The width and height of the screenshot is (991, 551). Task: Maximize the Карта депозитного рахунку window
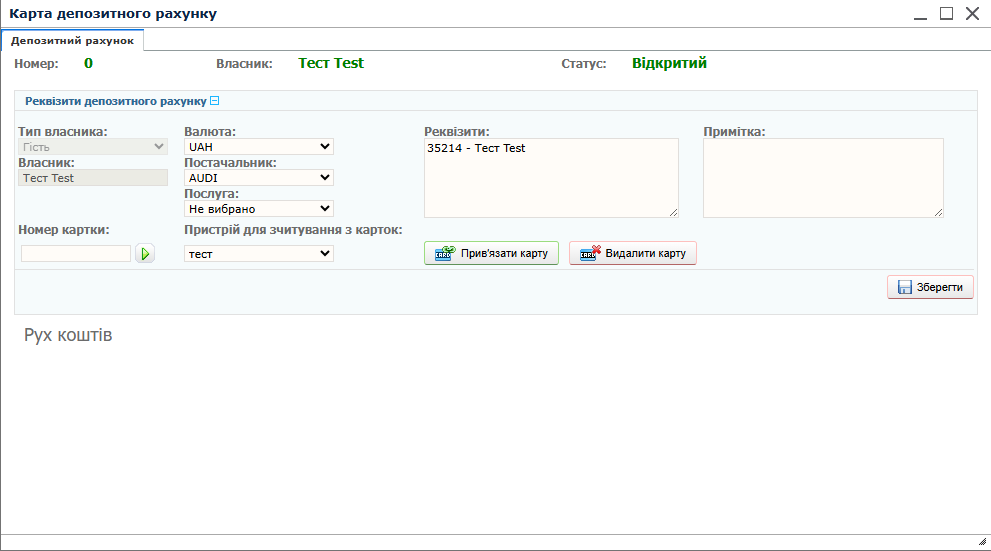click(946, 14)
